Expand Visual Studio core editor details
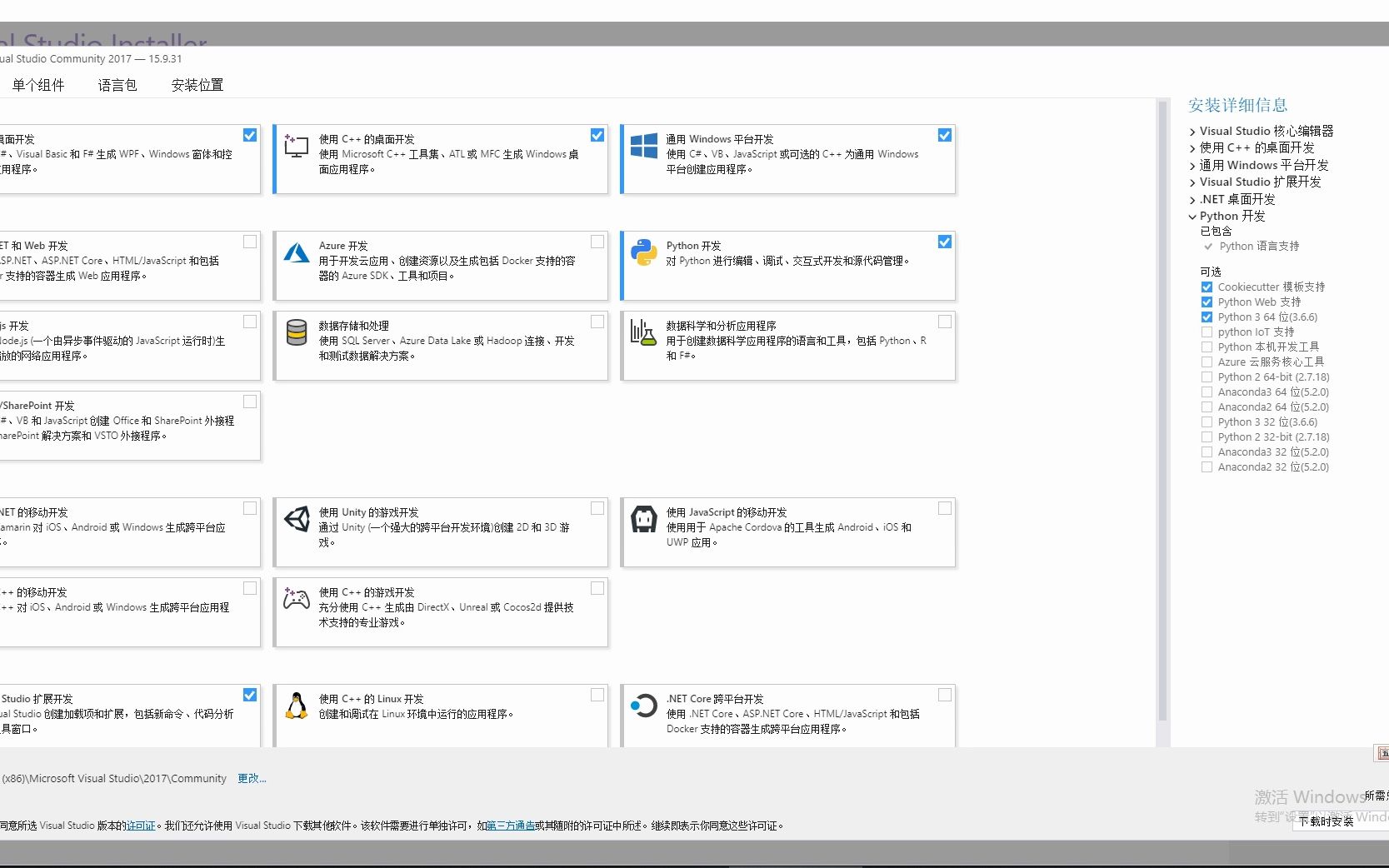 coord(1192,132)
